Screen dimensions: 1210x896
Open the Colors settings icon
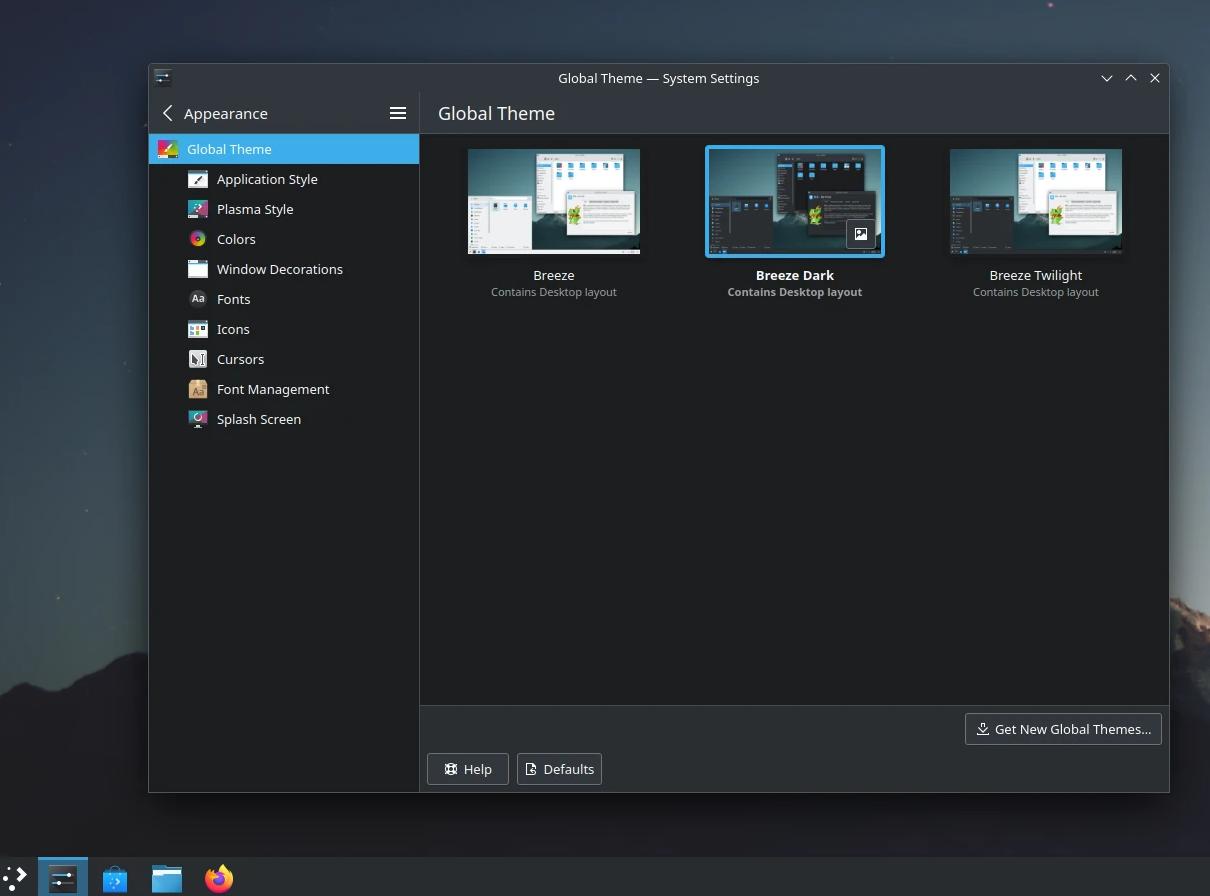point(198,239)
